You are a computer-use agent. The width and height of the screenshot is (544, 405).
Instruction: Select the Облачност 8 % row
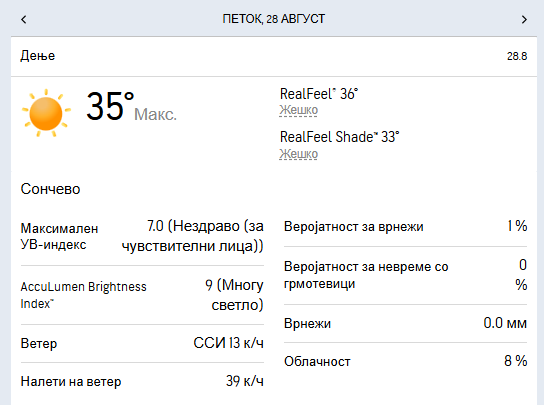point(406,361)
